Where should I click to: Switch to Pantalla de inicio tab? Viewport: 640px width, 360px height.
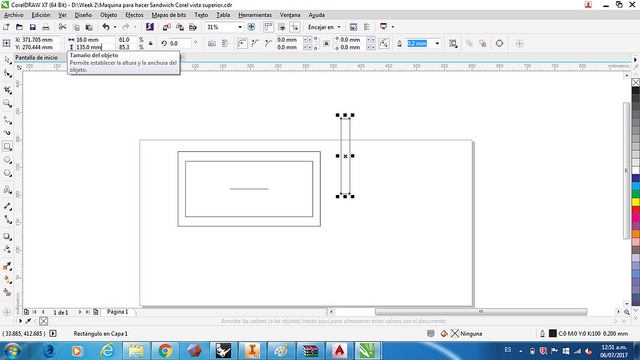36,58
